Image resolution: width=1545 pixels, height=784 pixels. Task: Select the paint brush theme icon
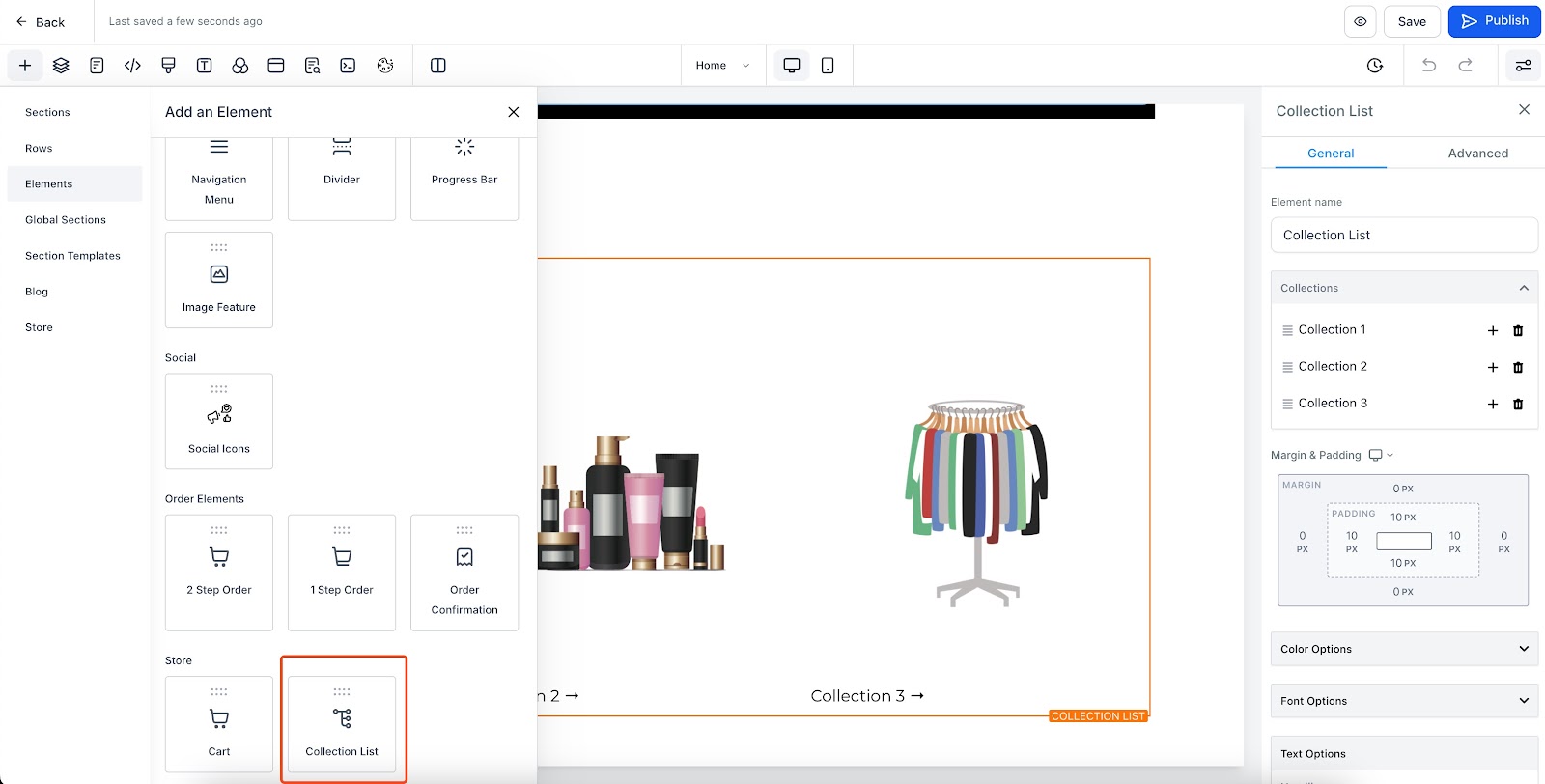(x=168, y=66)
